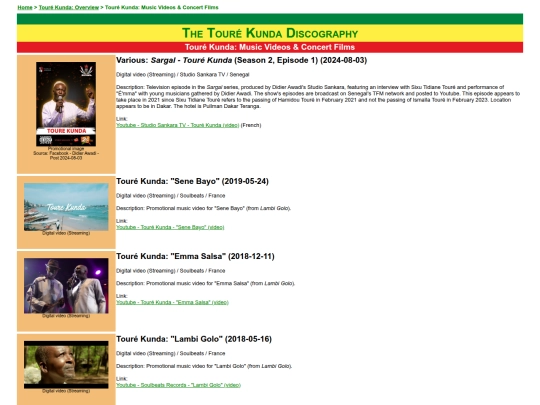The width and height of the screenshot is (540, 405).
Task: Click the Emma Salsa stage performance thumbnail
Action: [66, 285]
